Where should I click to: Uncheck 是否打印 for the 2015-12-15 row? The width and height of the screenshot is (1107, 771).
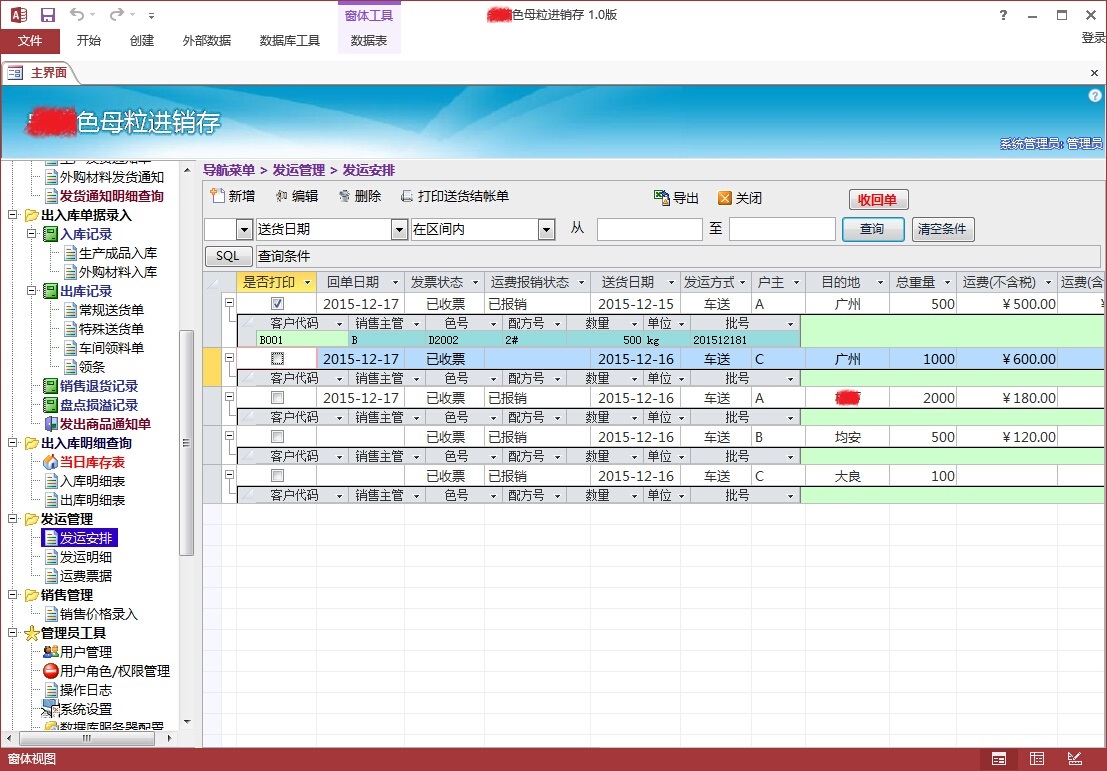(277, 304)
